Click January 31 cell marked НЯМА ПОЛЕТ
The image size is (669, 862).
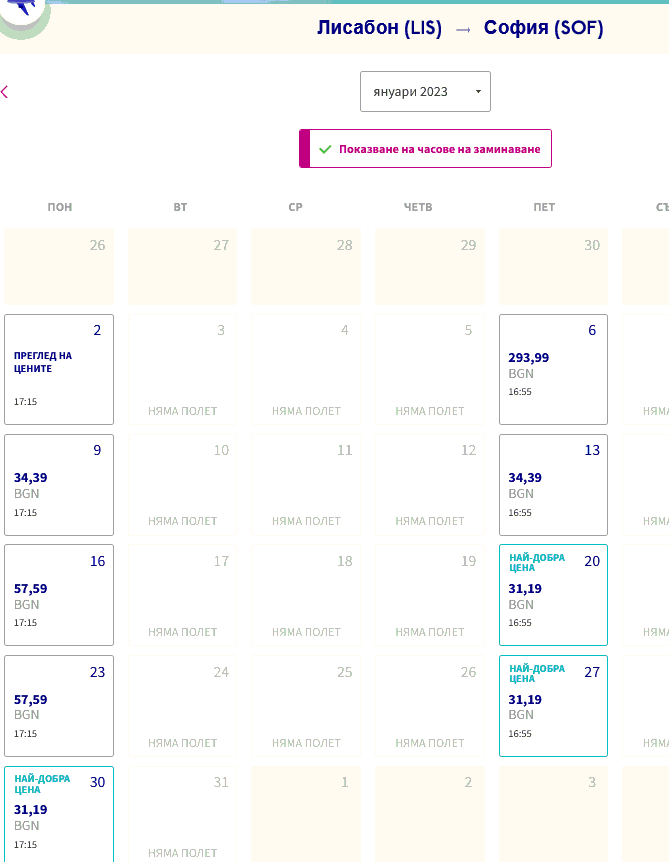click(182, 813)
